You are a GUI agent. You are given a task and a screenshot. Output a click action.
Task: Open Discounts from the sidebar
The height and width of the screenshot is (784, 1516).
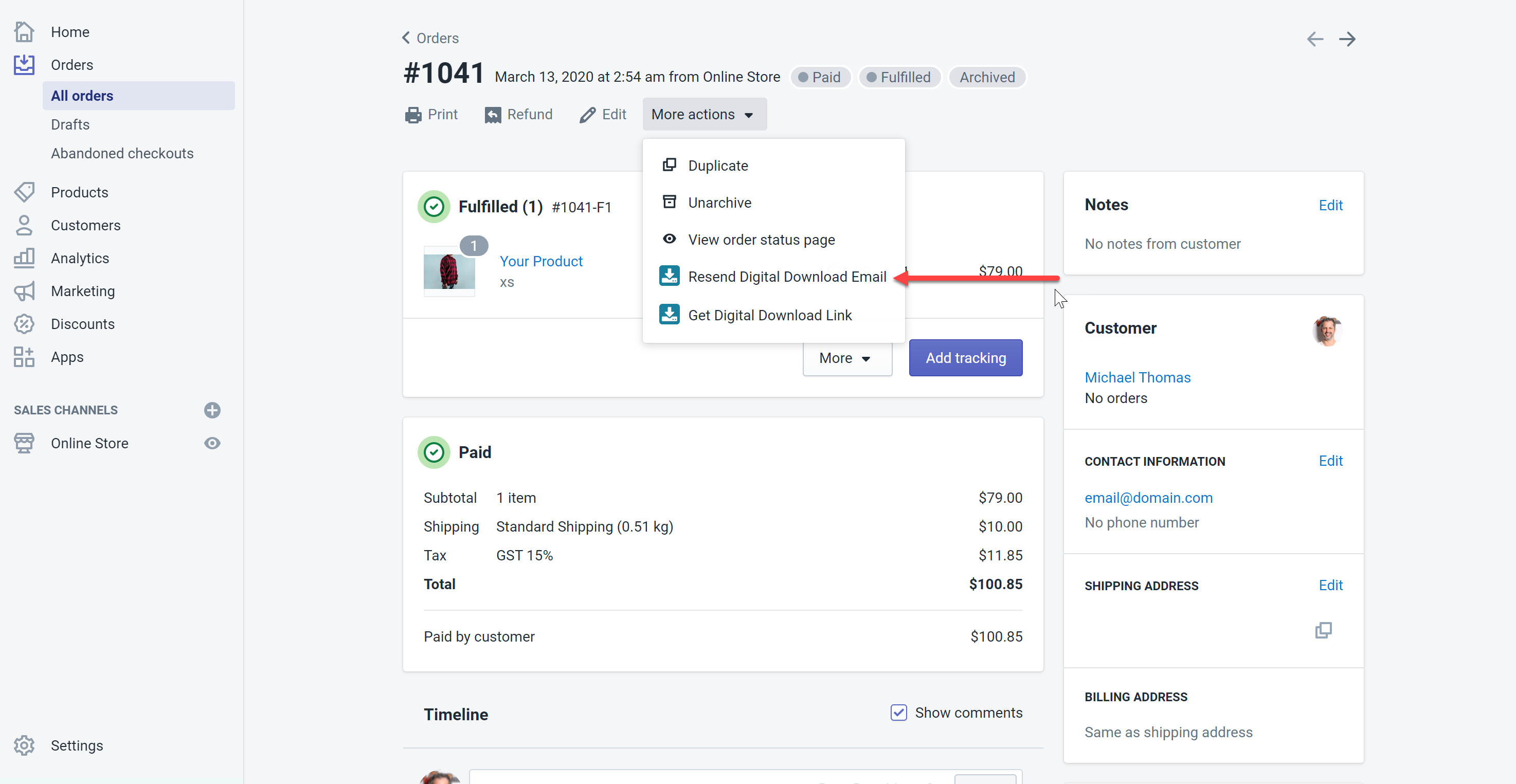[82, 323]
